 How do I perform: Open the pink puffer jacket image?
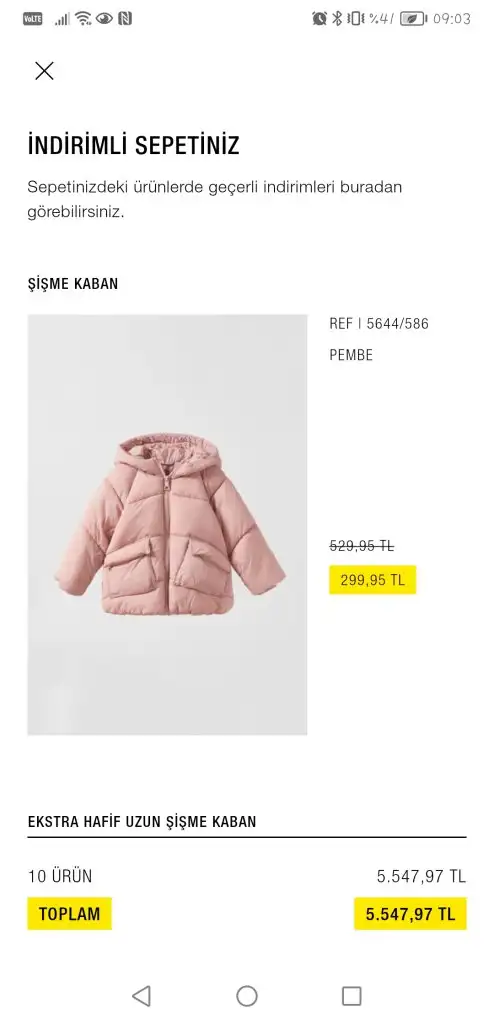pos(167,524)
